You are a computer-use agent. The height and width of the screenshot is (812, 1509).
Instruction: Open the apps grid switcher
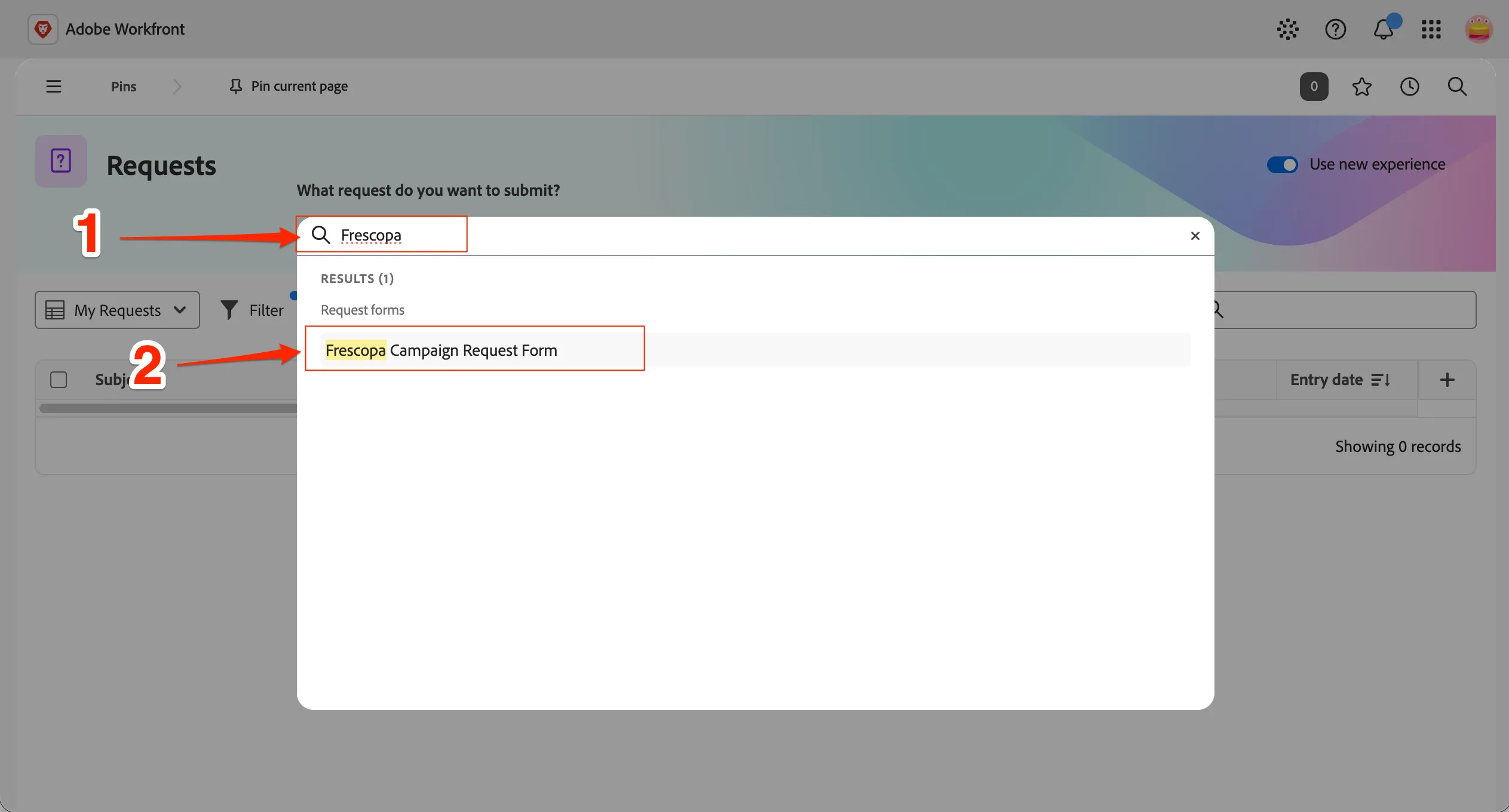pyautogui.click(x=1431, y=29)
